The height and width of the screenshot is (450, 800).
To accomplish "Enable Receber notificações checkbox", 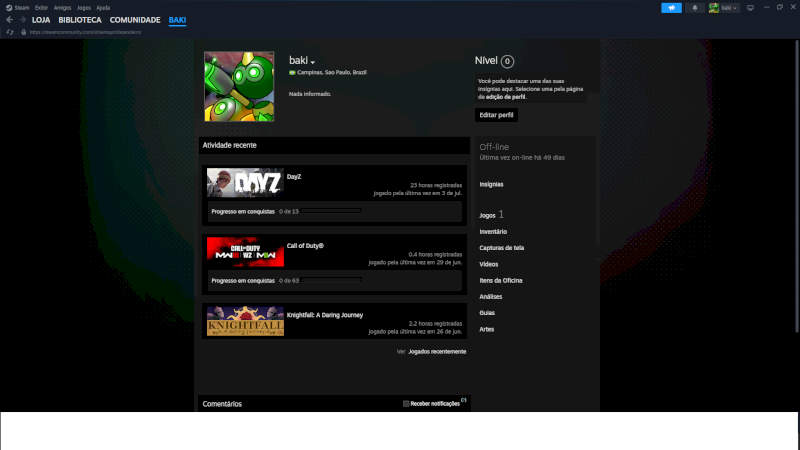I will pos(406,404).
